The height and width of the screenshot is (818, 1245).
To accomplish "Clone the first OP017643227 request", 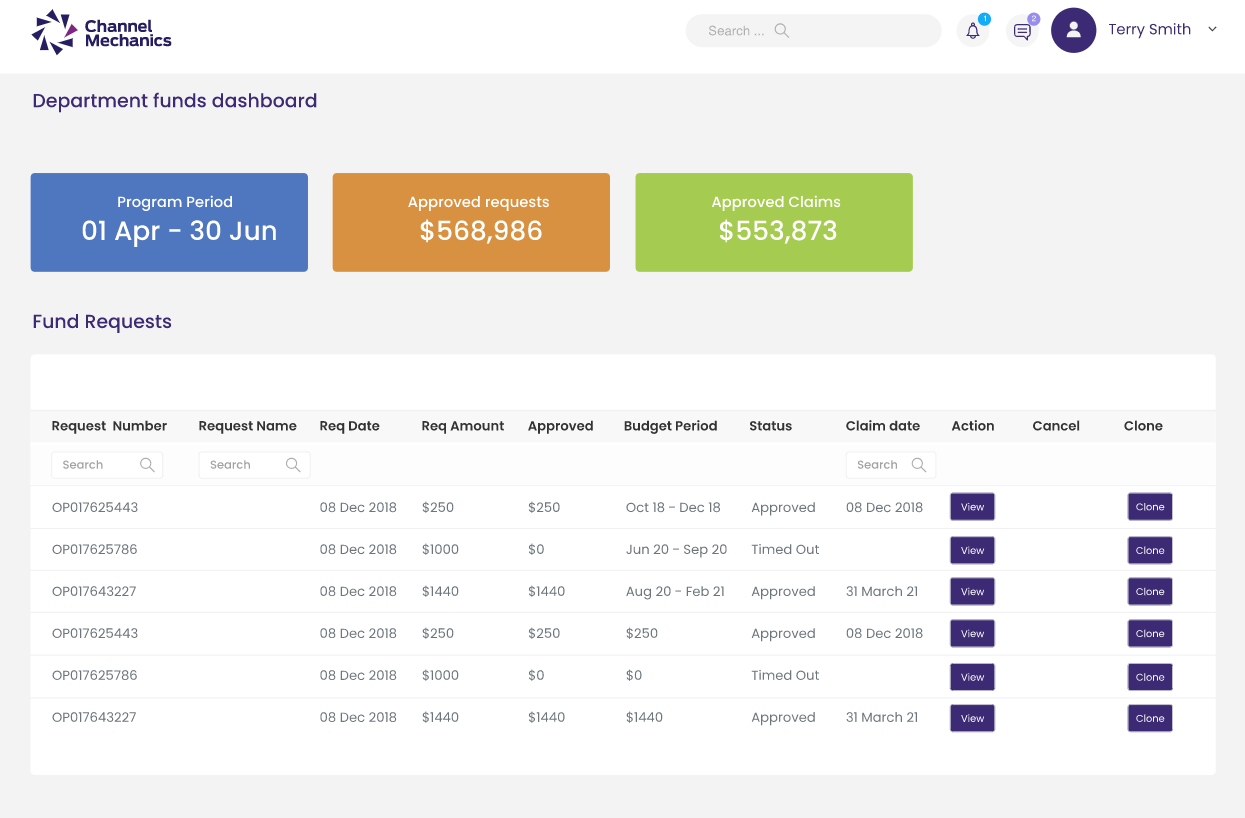I will point(1149,592).
